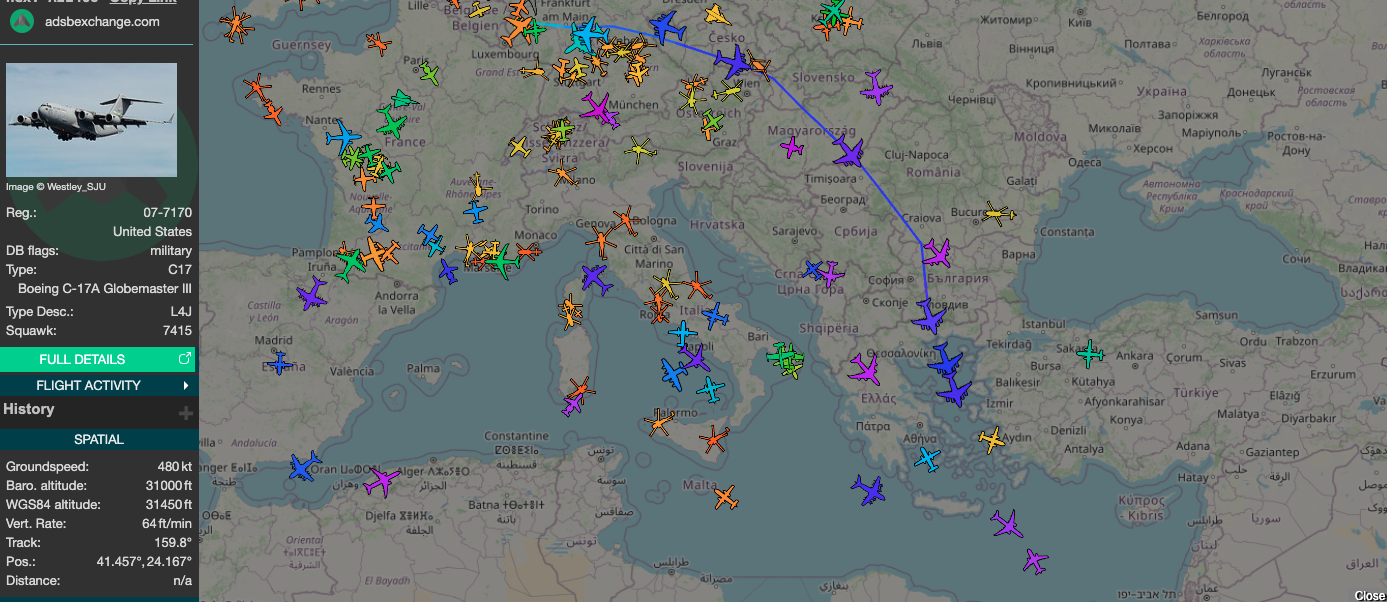This screenshot has width=1387, height=602.
Task: Click the yellow helicopter icon near Bucharest
Action: [998, 213]
